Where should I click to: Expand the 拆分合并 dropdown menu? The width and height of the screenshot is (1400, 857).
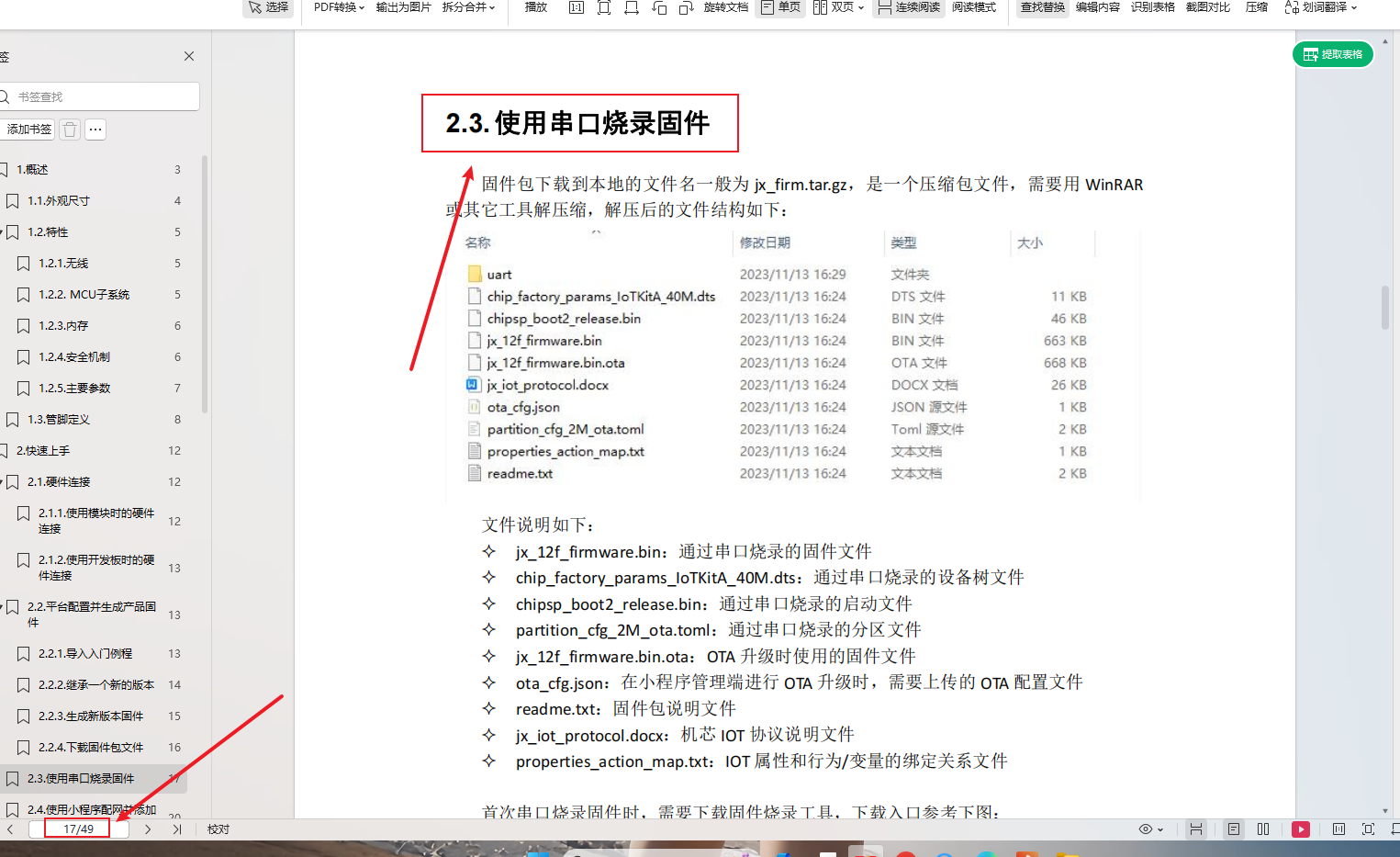tap(468, 7)
